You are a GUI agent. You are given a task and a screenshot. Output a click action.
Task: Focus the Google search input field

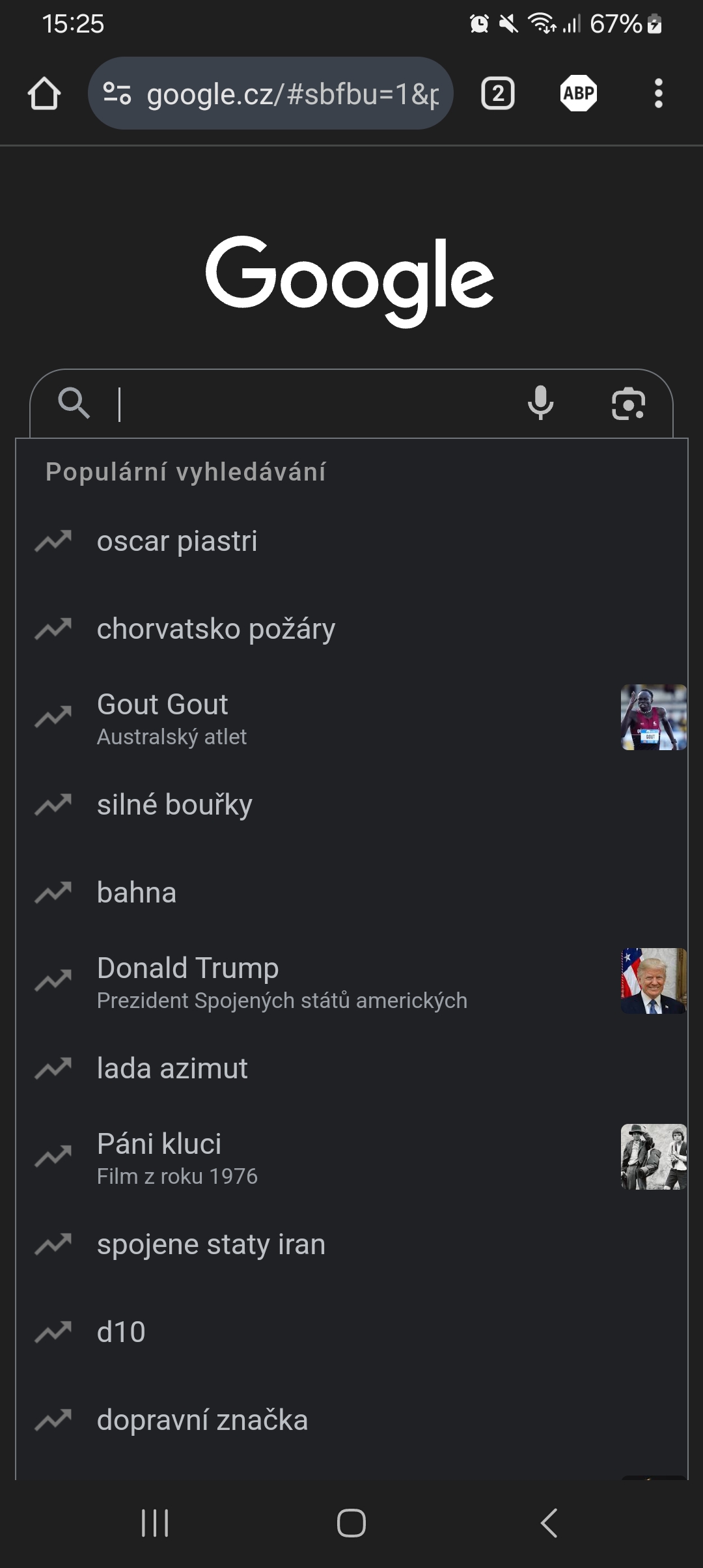pyautogui.click(x=312, y=404)
